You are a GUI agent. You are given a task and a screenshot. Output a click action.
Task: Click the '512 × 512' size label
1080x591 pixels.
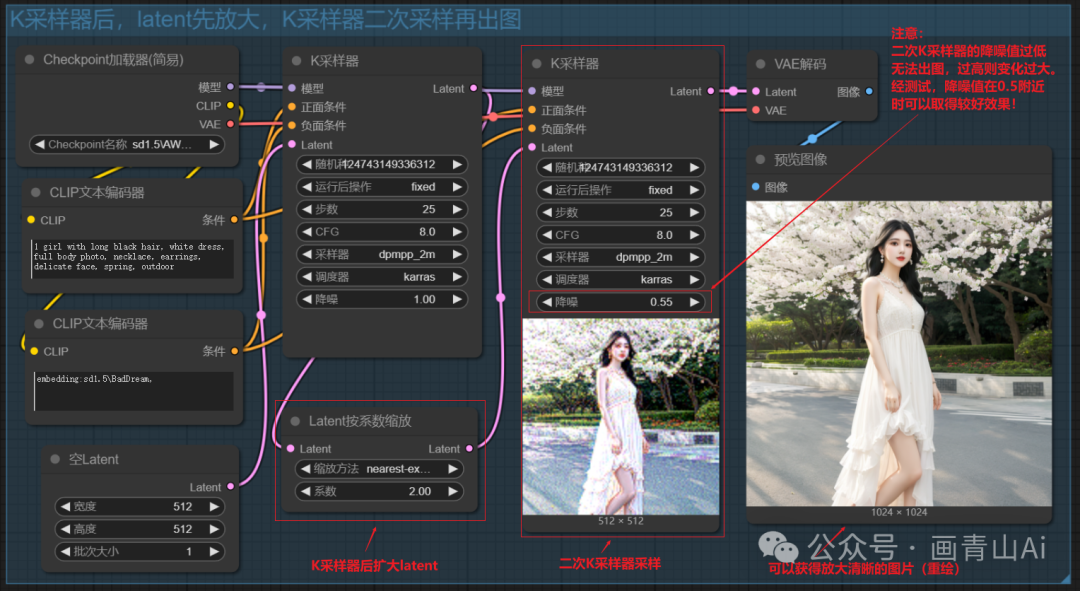pos(621,521)
